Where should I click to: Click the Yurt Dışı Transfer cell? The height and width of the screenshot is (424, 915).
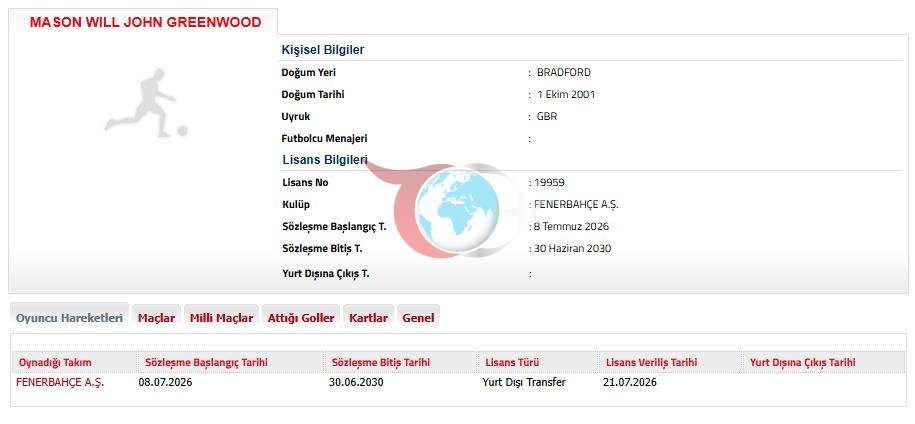[x=524, y=383]
